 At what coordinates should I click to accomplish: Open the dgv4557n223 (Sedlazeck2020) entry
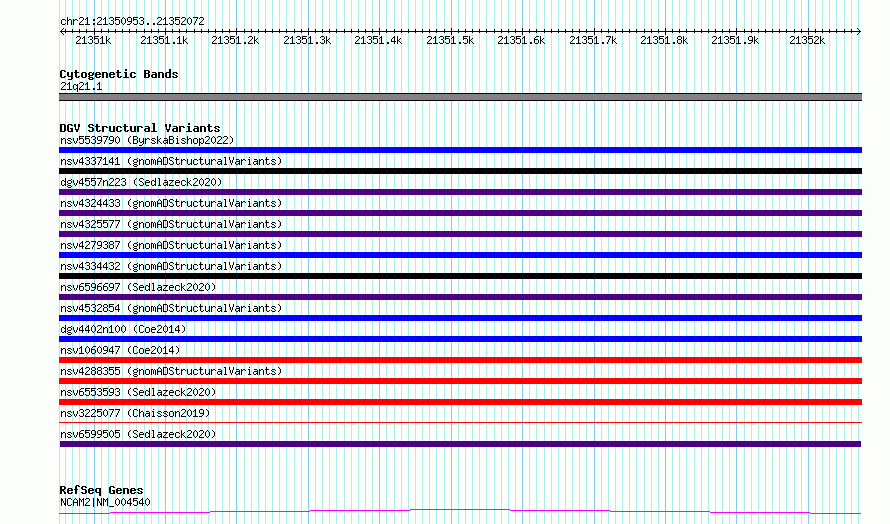[141, 182]
